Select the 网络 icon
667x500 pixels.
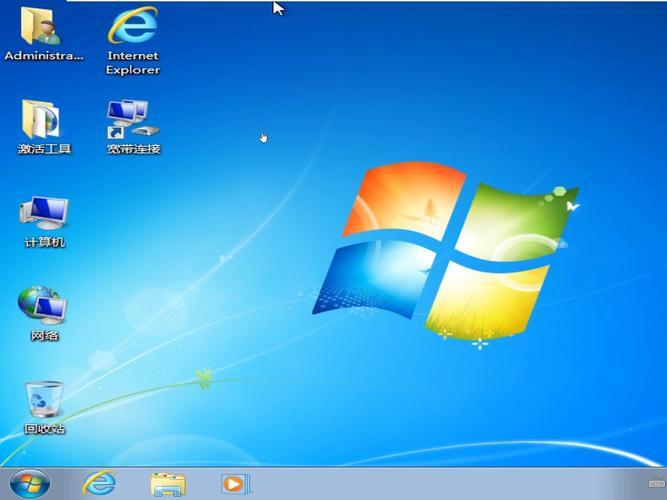(43, 305)
